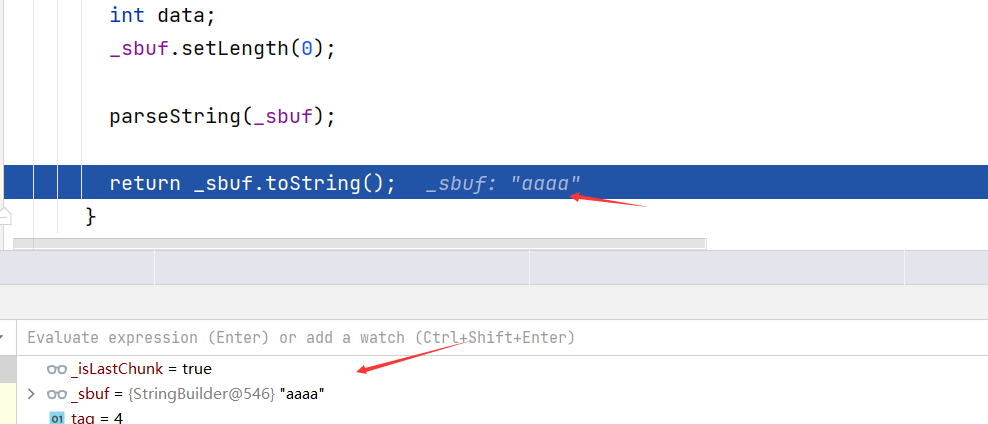This screenshot has height=424, width=988.
Task: Click the setLength method name in code
Action: click(x=234, y=48)
